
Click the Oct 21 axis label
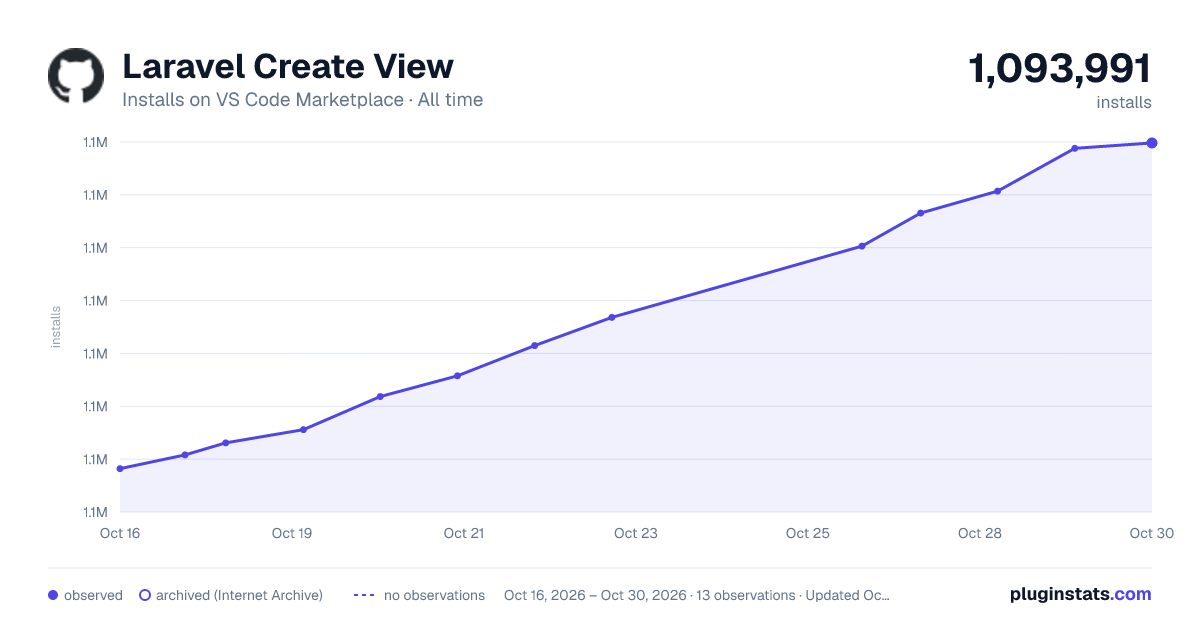[x=464, y=533]
